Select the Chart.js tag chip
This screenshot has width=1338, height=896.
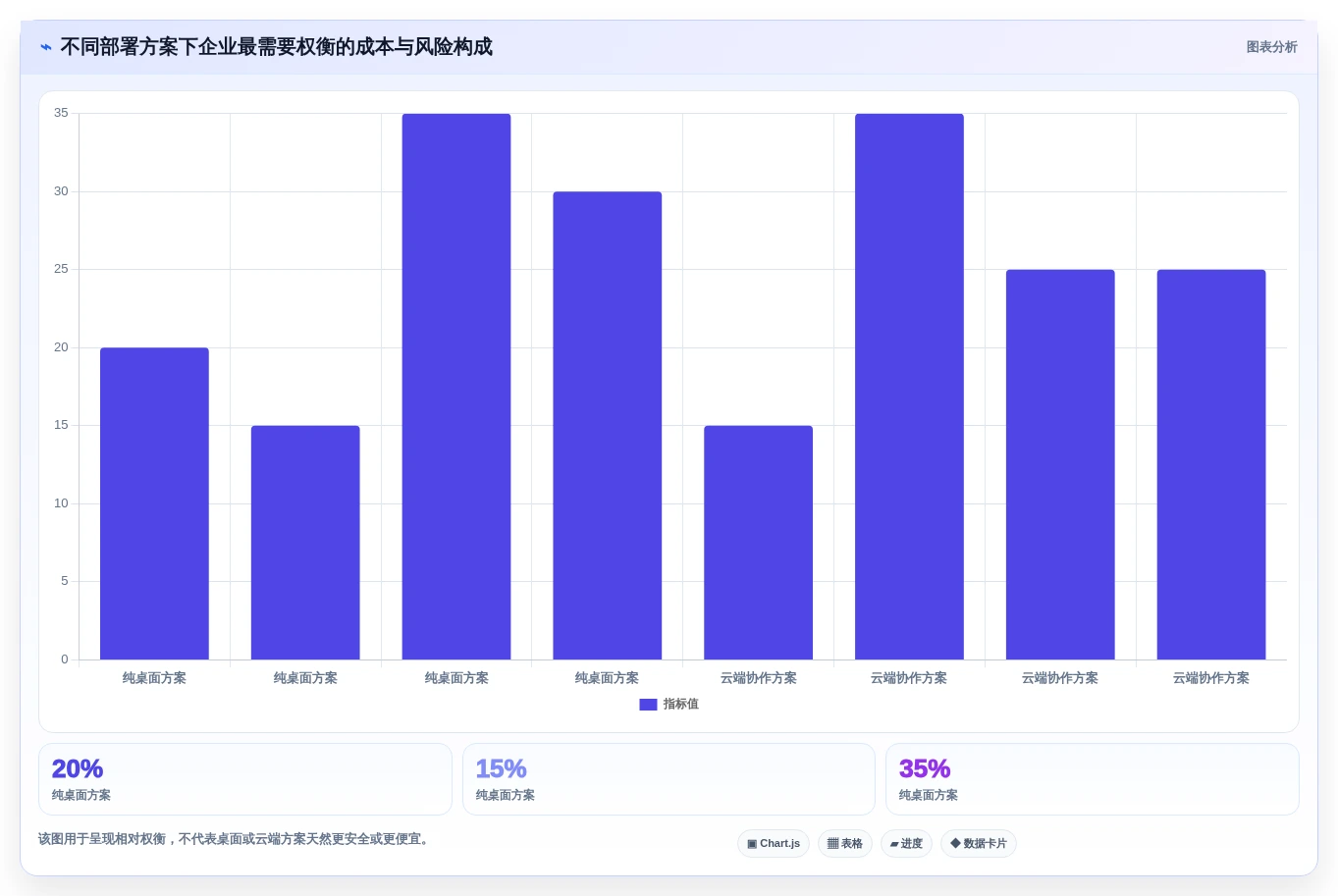(774, 844)
